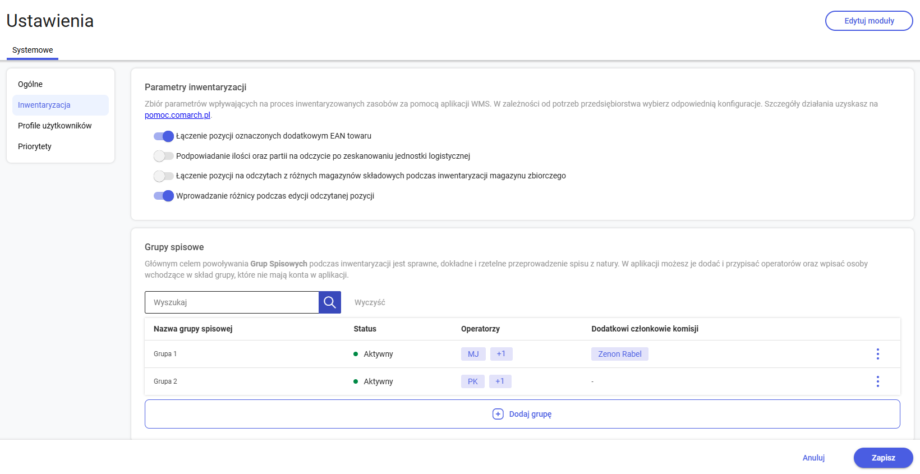This screenshot has width=920, height=474.
Task: Open Priorytety in the settings sidebar
Action: pos(35,146)
